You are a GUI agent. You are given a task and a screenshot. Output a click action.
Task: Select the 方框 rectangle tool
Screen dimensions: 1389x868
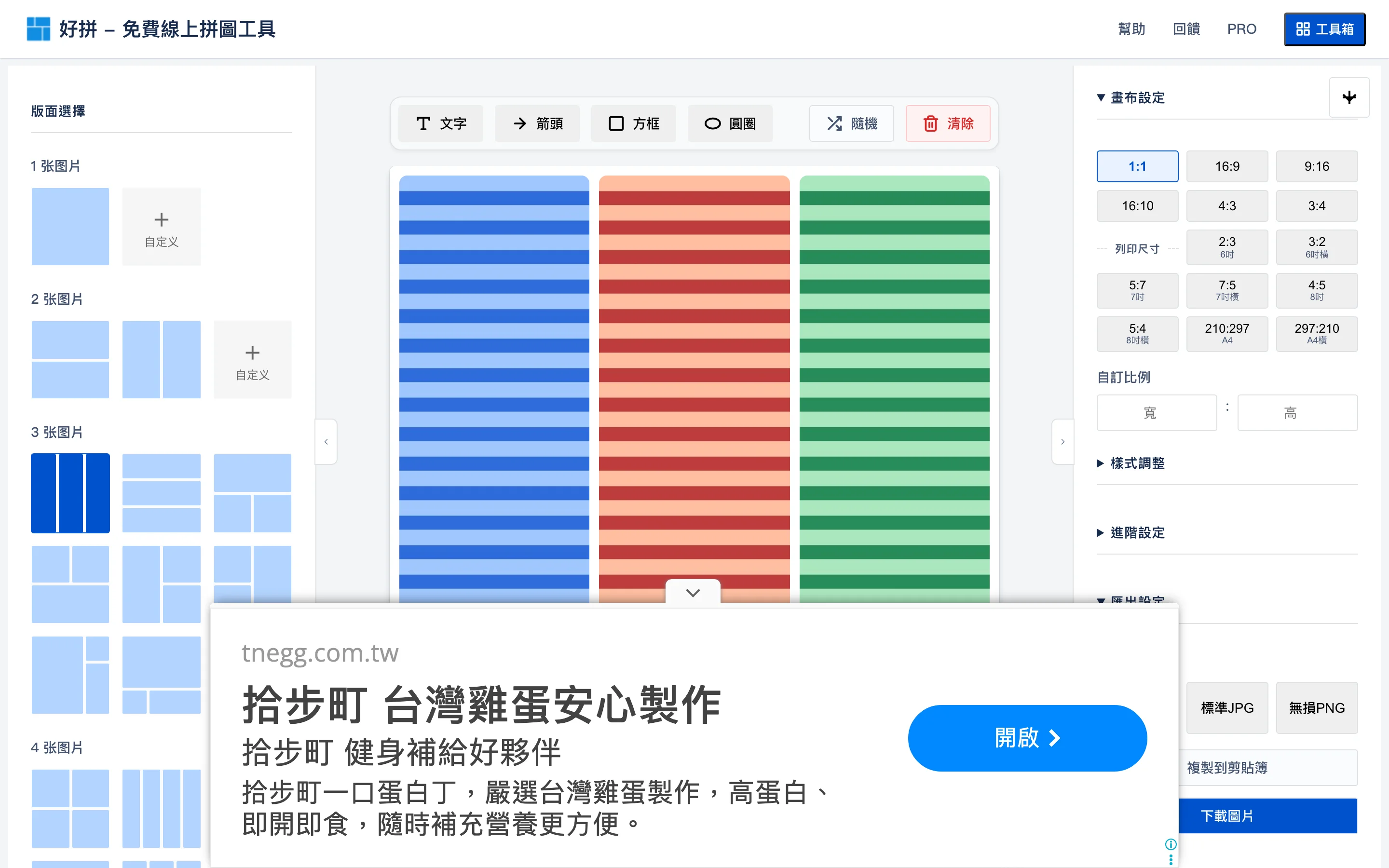[x=634, y=123]
